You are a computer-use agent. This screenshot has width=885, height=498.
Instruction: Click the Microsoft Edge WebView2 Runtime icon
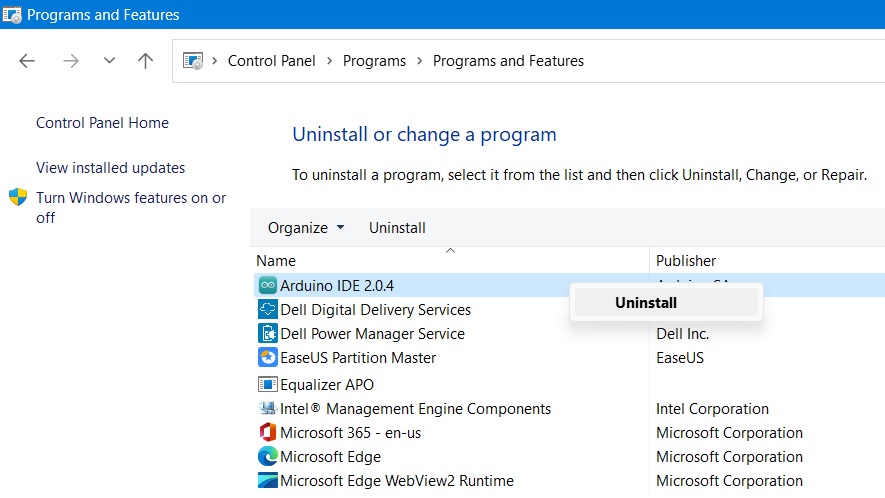[268, 480]
